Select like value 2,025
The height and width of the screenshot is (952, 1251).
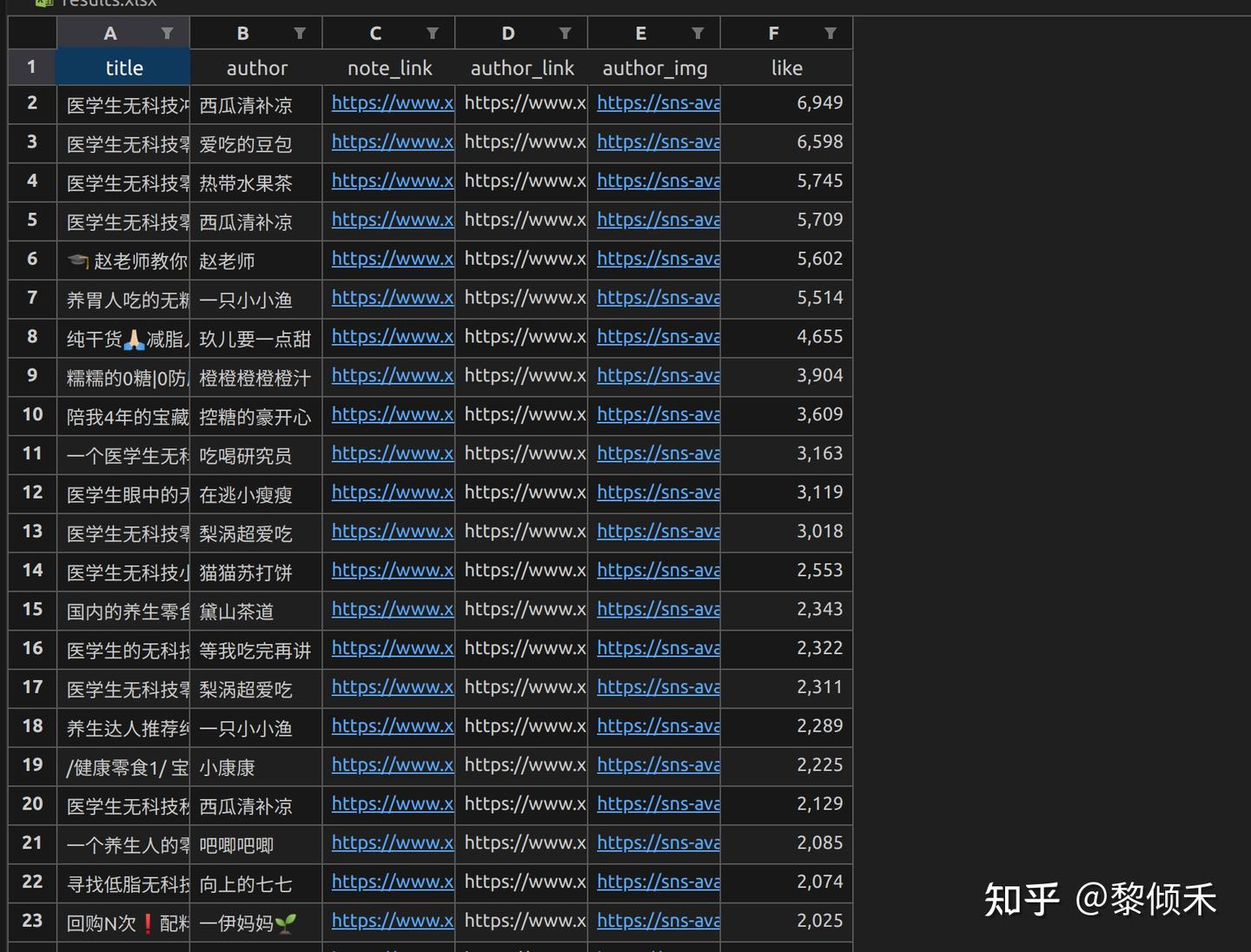click(786, 922)
